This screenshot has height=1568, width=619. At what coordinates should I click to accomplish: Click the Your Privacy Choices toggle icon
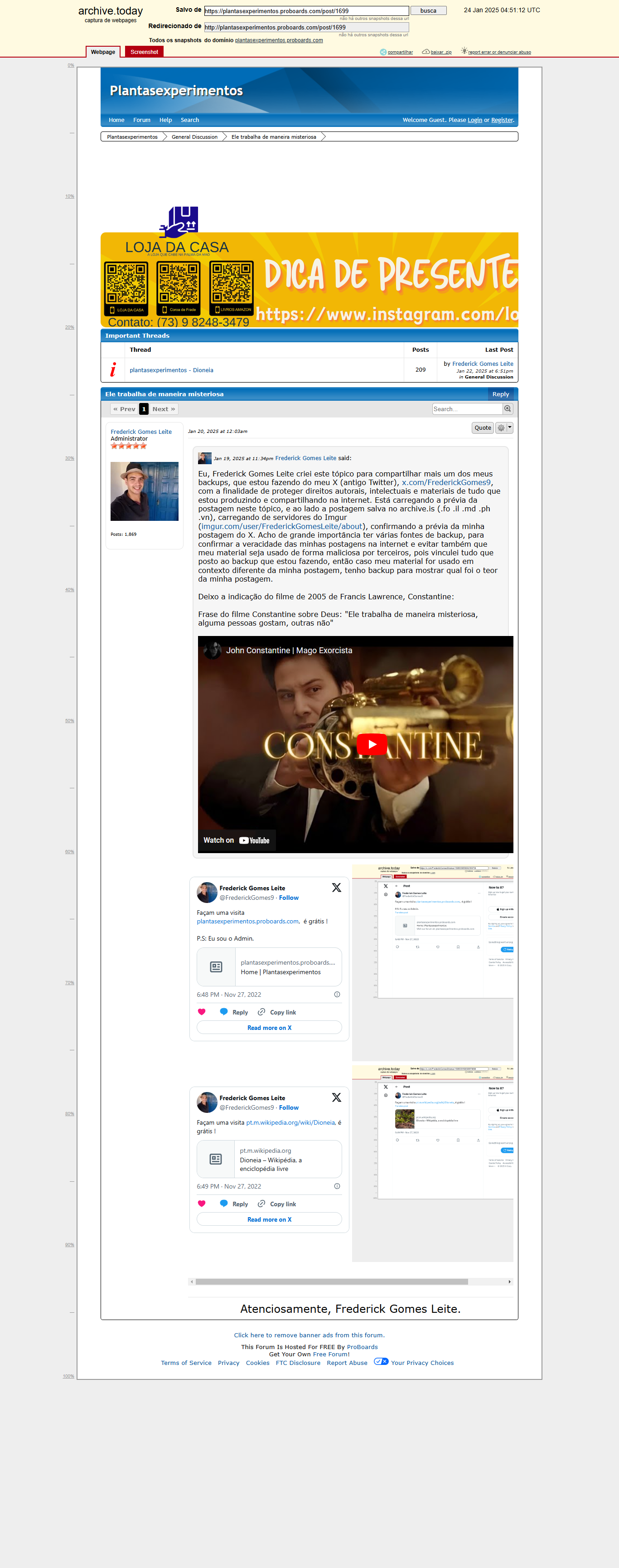[381, 1362]
